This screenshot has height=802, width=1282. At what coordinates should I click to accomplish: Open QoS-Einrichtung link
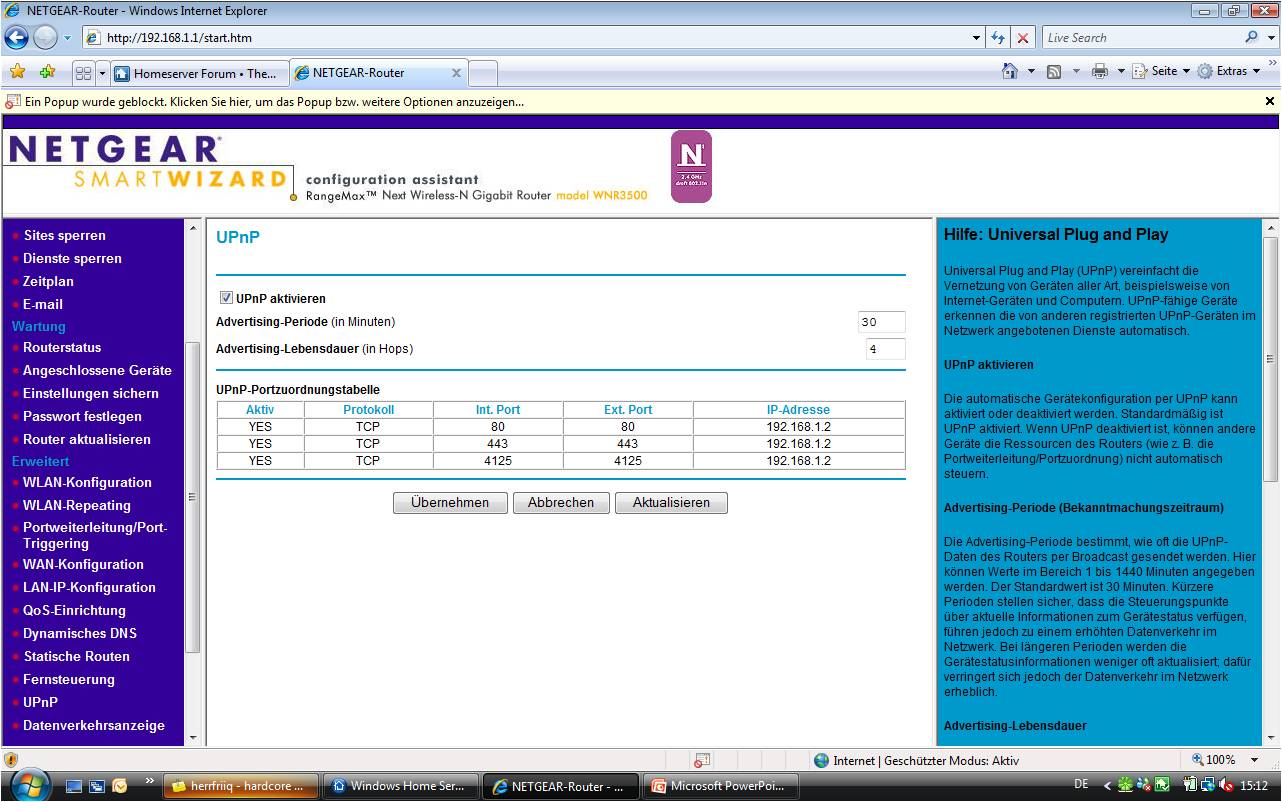[x=74, y=611]
